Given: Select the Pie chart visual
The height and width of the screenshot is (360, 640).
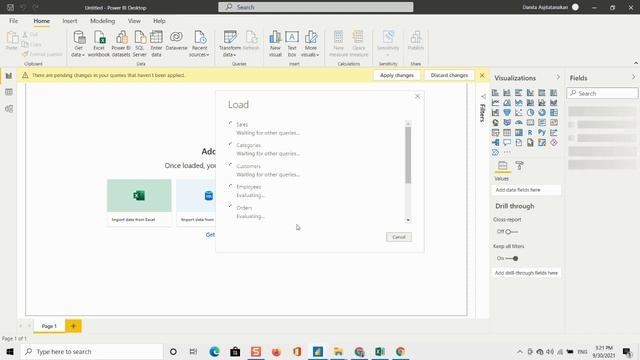Looking at the screenshot, I should coord(530,112).
